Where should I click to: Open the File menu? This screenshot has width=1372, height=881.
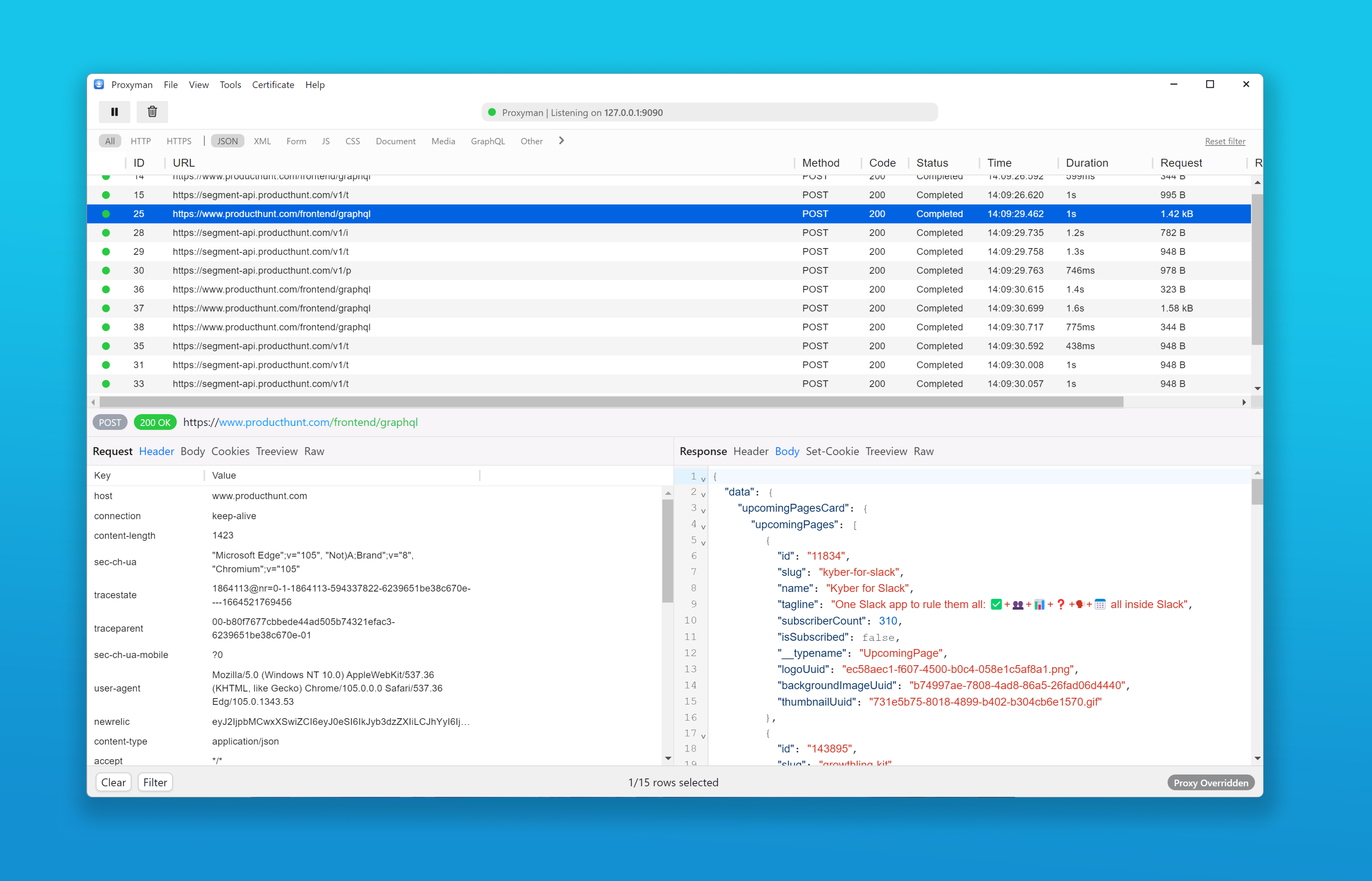click(170, 85)
